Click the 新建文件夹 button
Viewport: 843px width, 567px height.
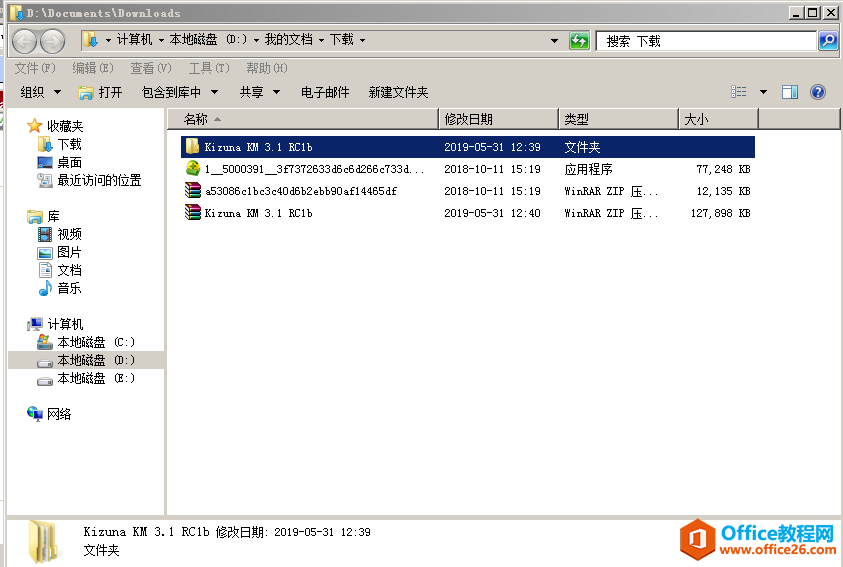tap(398, 92)
